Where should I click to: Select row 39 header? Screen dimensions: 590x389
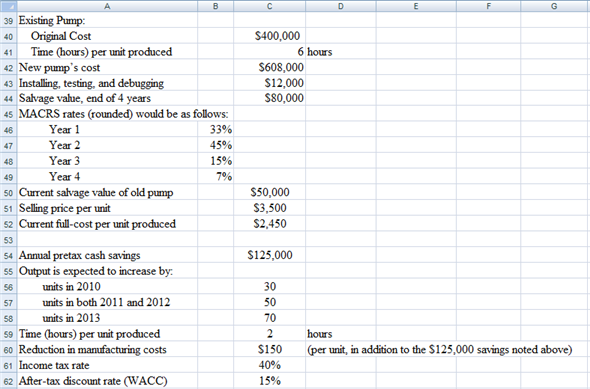(x=8, y=20)
